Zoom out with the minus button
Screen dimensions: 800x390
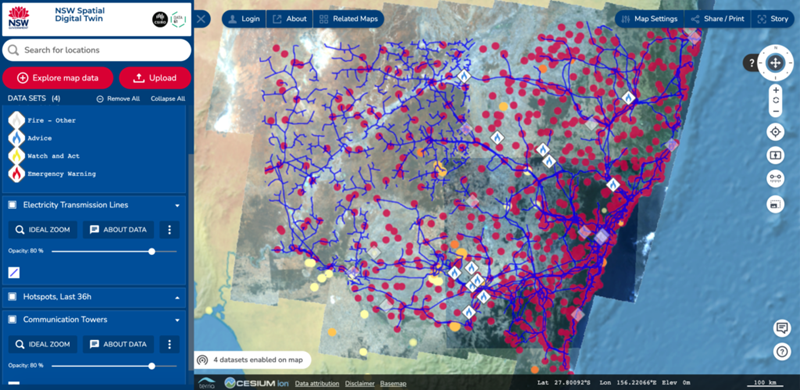tap(776, 111)
